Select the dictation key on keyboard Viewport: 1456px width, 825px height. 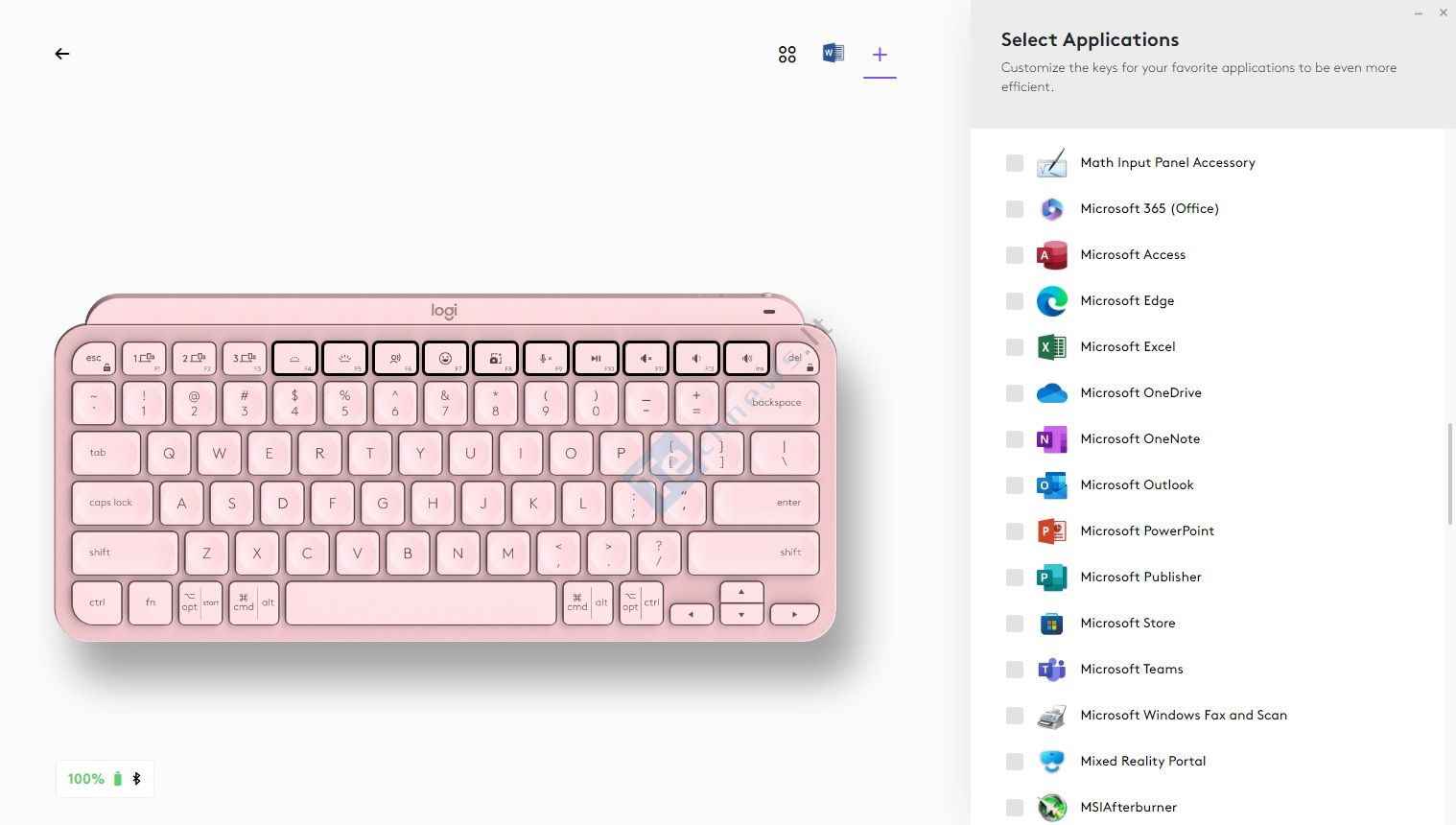click(x=395, y=359)
